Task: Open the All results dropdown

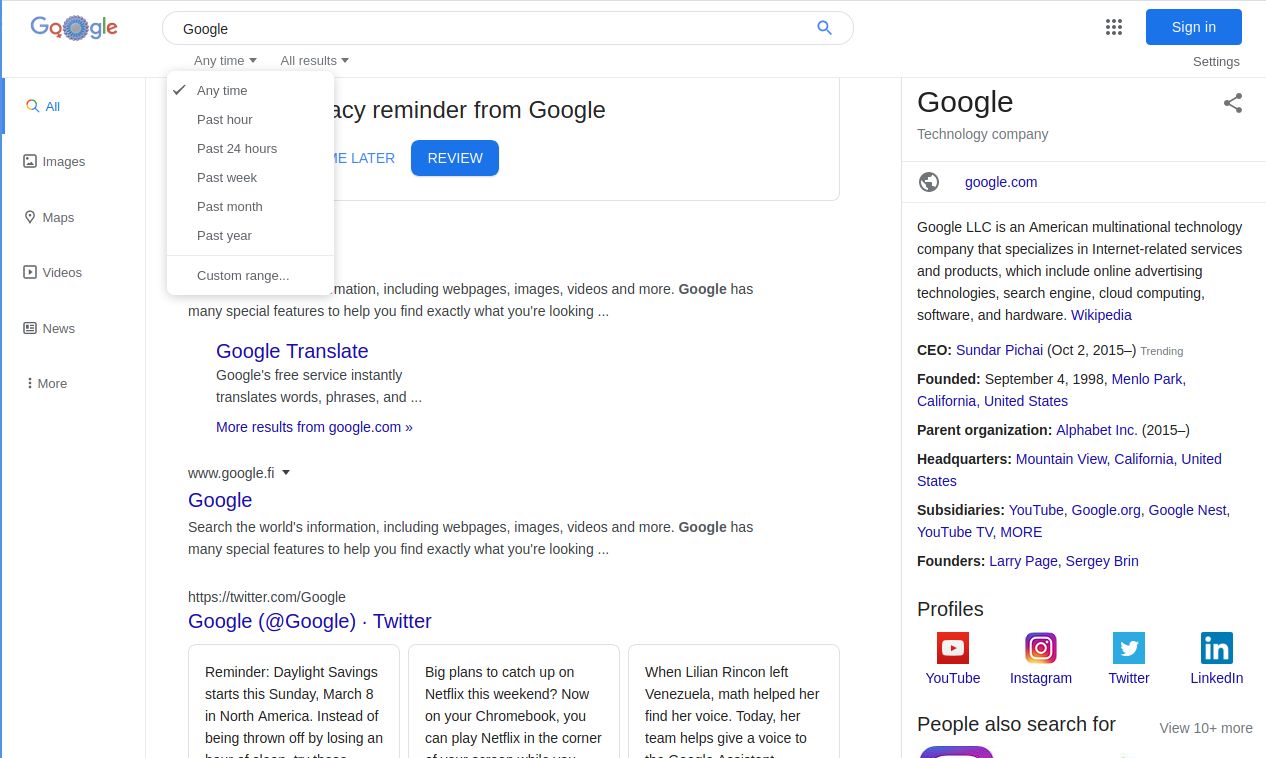Action: click(315, 61)
